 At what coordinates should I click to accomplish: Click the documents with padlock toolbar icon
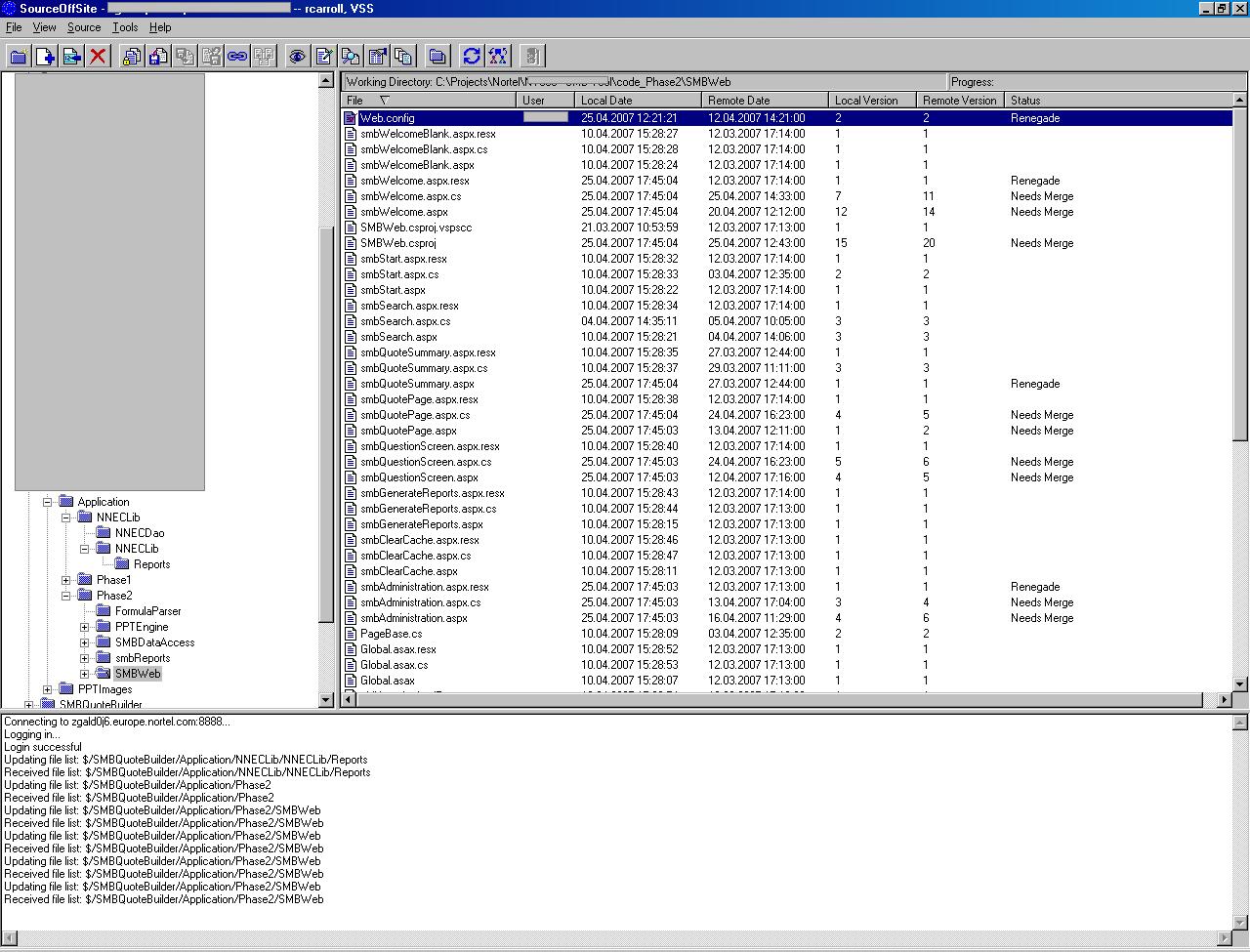click(x=132, y=57)
